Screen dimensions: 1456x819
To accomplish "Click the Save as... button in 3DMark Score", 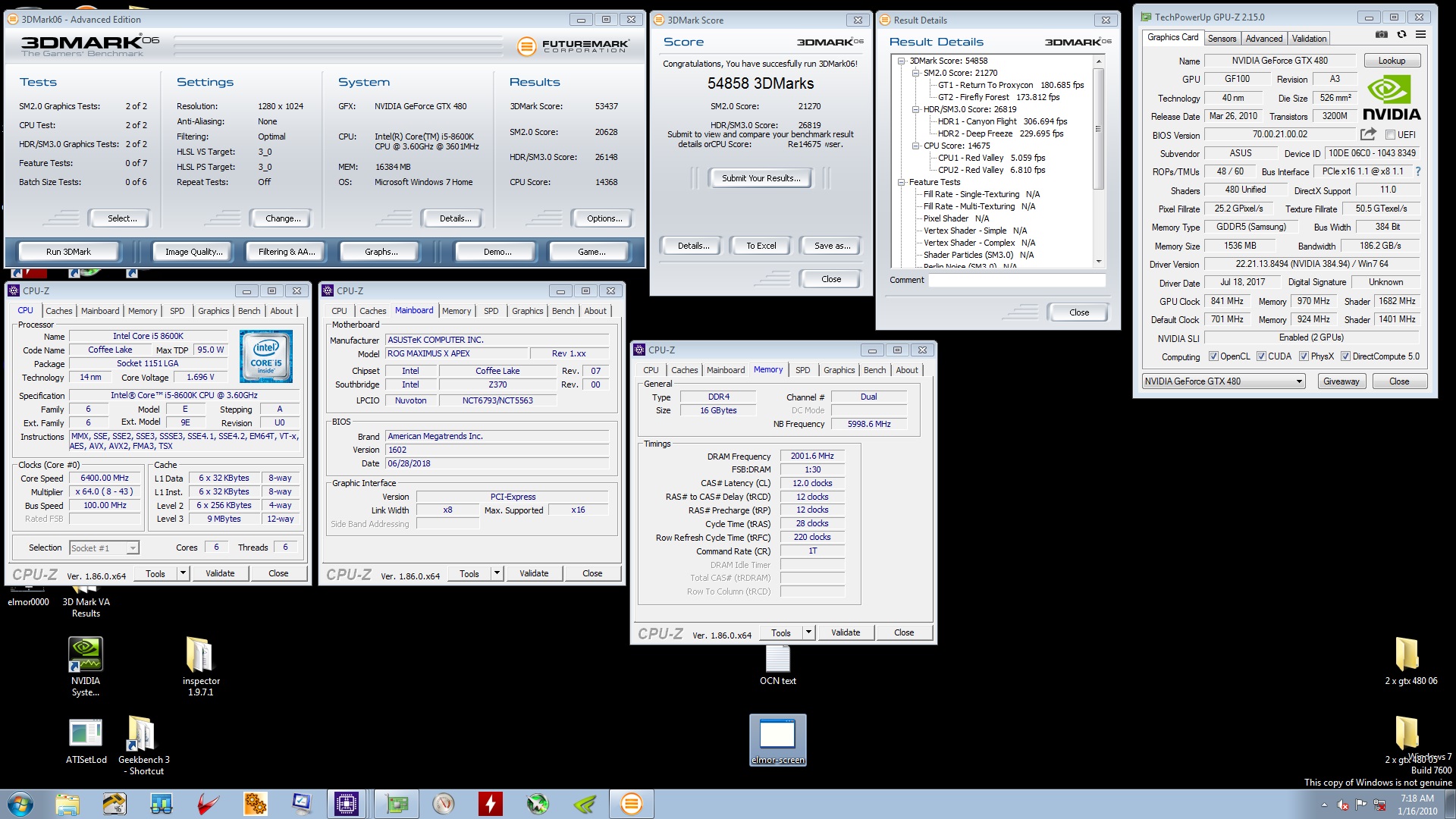I will pos(832,246).
